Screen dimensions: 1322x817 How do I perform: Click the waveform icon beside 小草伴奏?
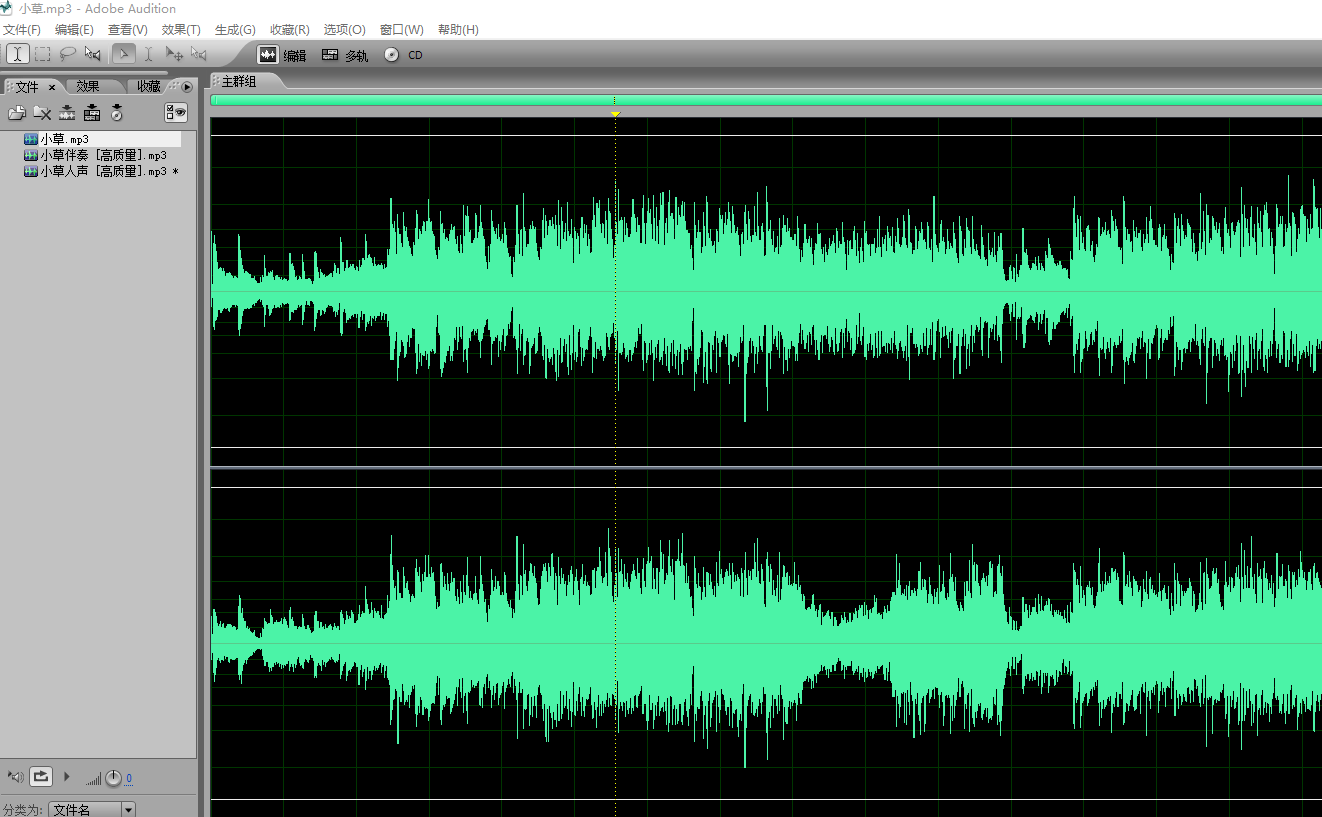click(x=31, y=155)
